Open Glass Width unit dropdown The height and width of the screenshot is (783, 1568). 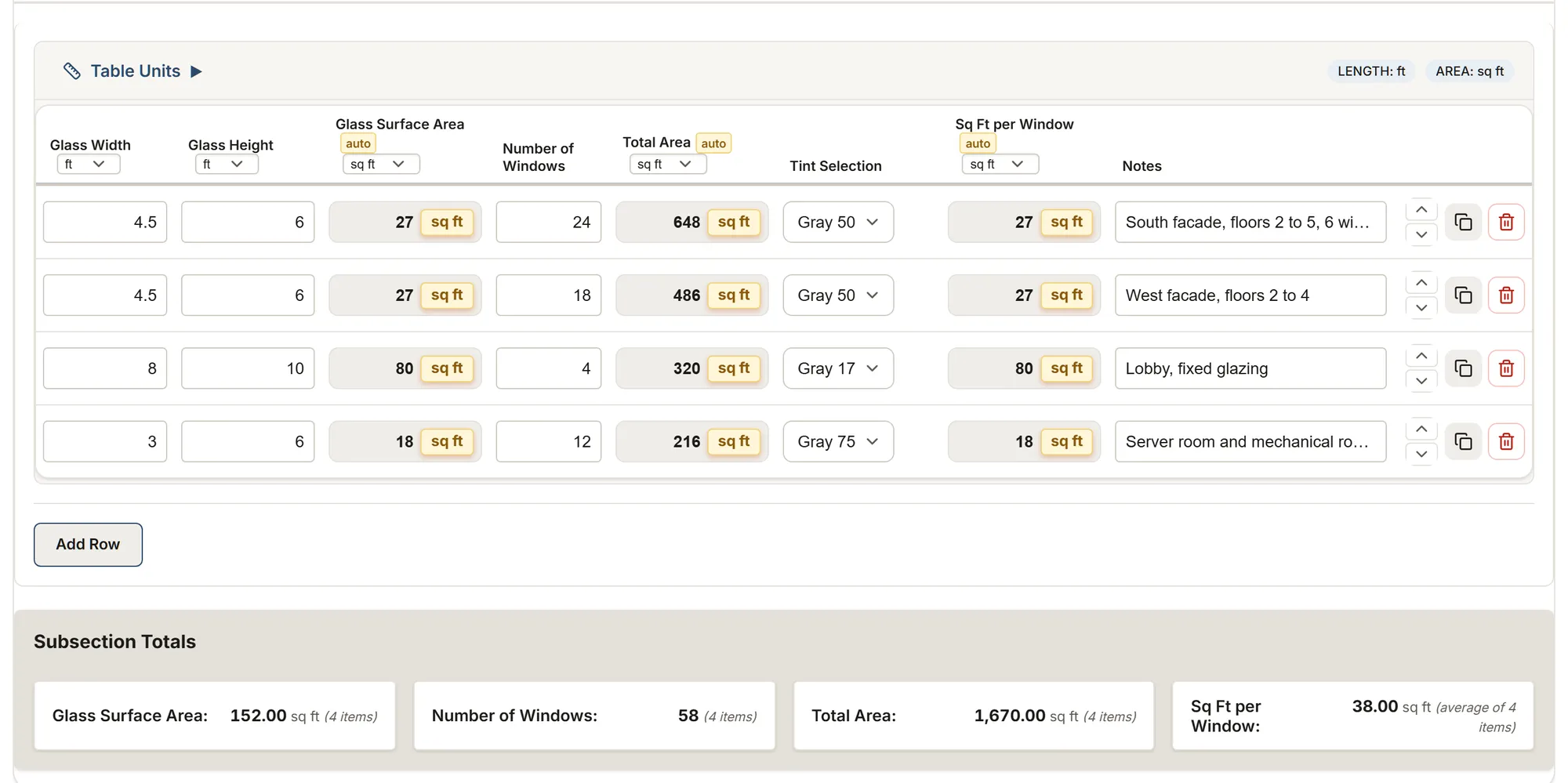tap(89, 164)
